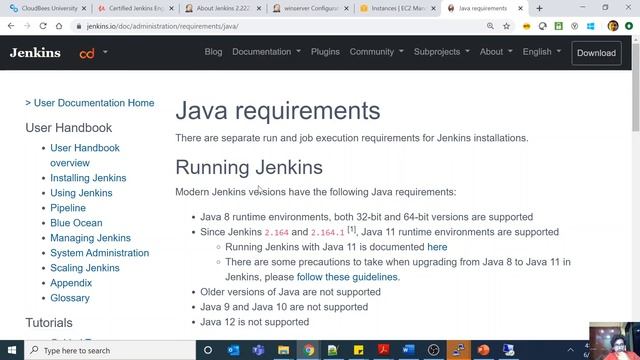Viewport: 640px width, 360px height.
Task: Open the Blog nav link
Action: click(213, 52)
